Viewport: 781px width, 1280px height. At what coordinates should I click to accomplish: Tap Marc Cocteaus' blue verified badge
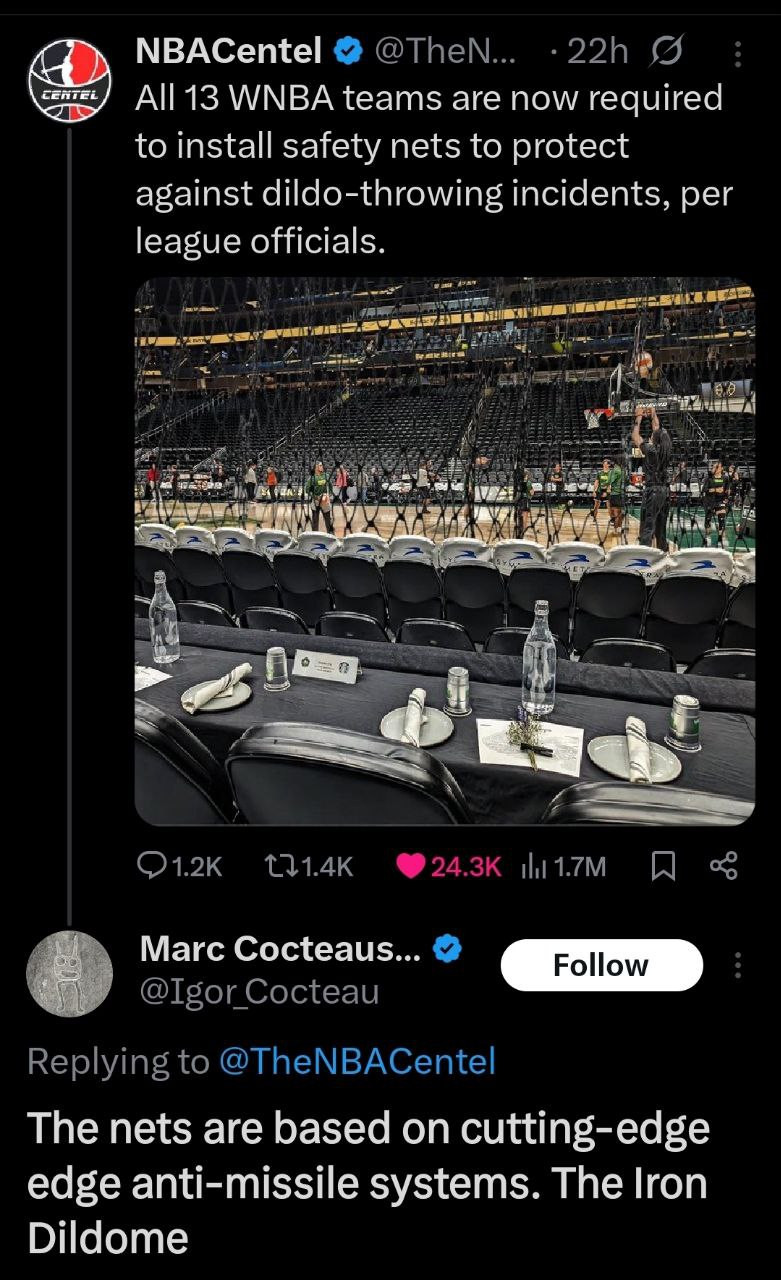tap(446, 949)
